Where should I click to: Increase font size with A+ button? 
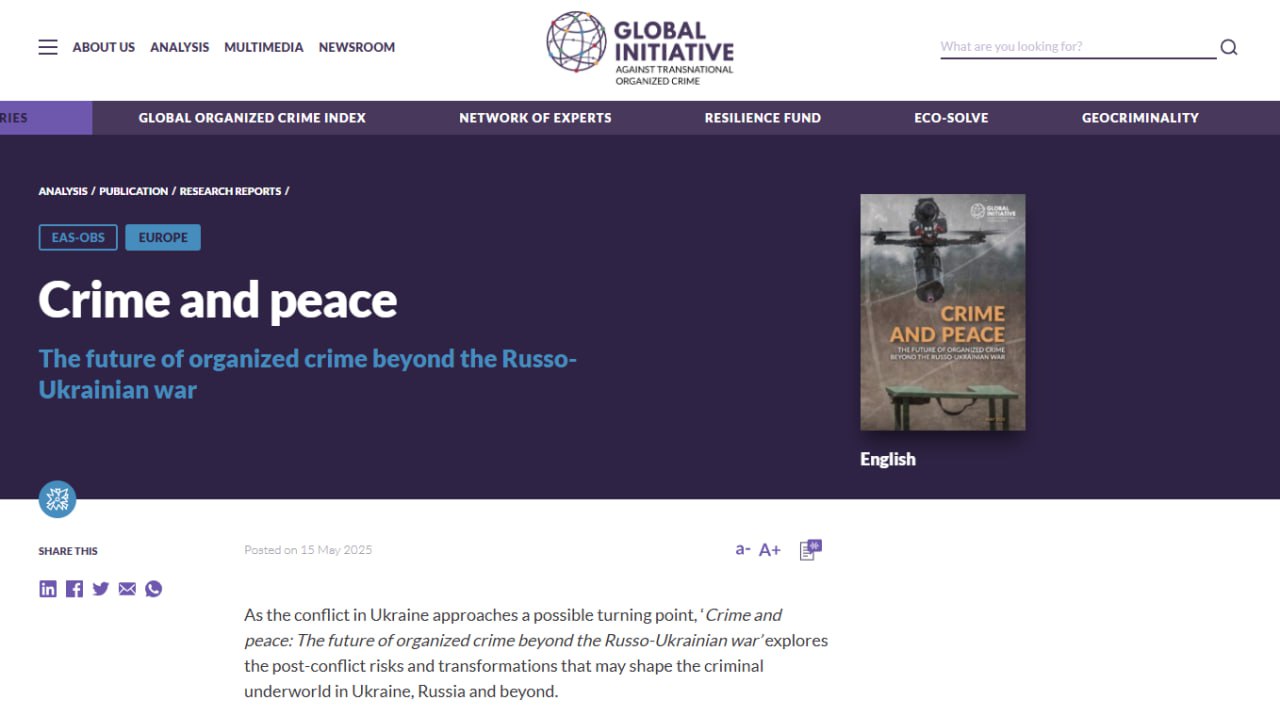point(770,550)
